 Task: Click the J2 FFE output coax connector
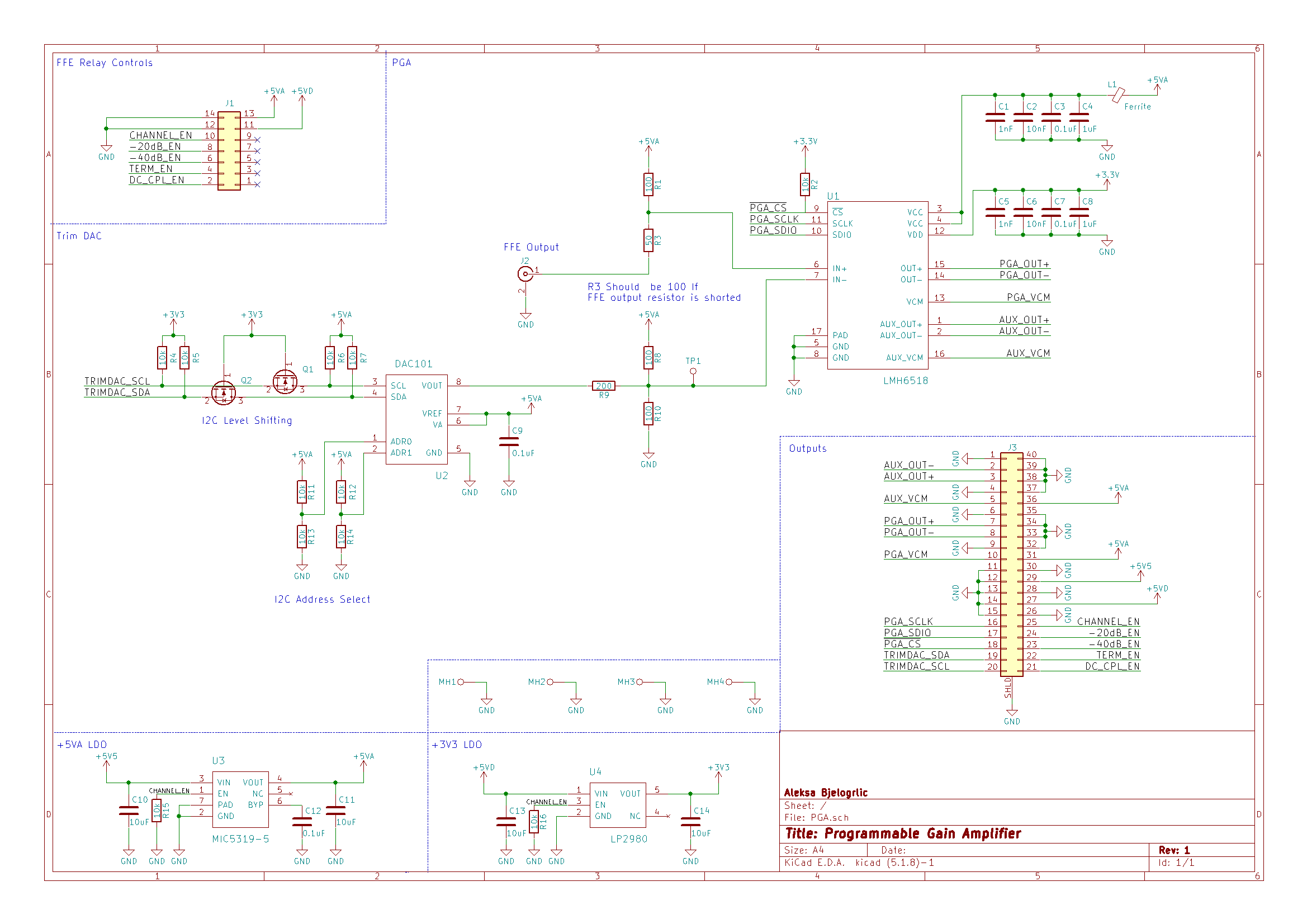pyautogui.click(x=525, y=274)
